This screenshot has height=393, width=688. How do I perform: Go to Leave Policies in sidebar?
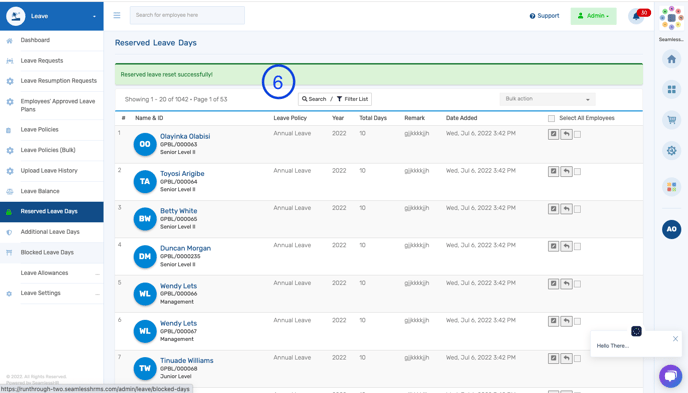(x=39, y=129)
